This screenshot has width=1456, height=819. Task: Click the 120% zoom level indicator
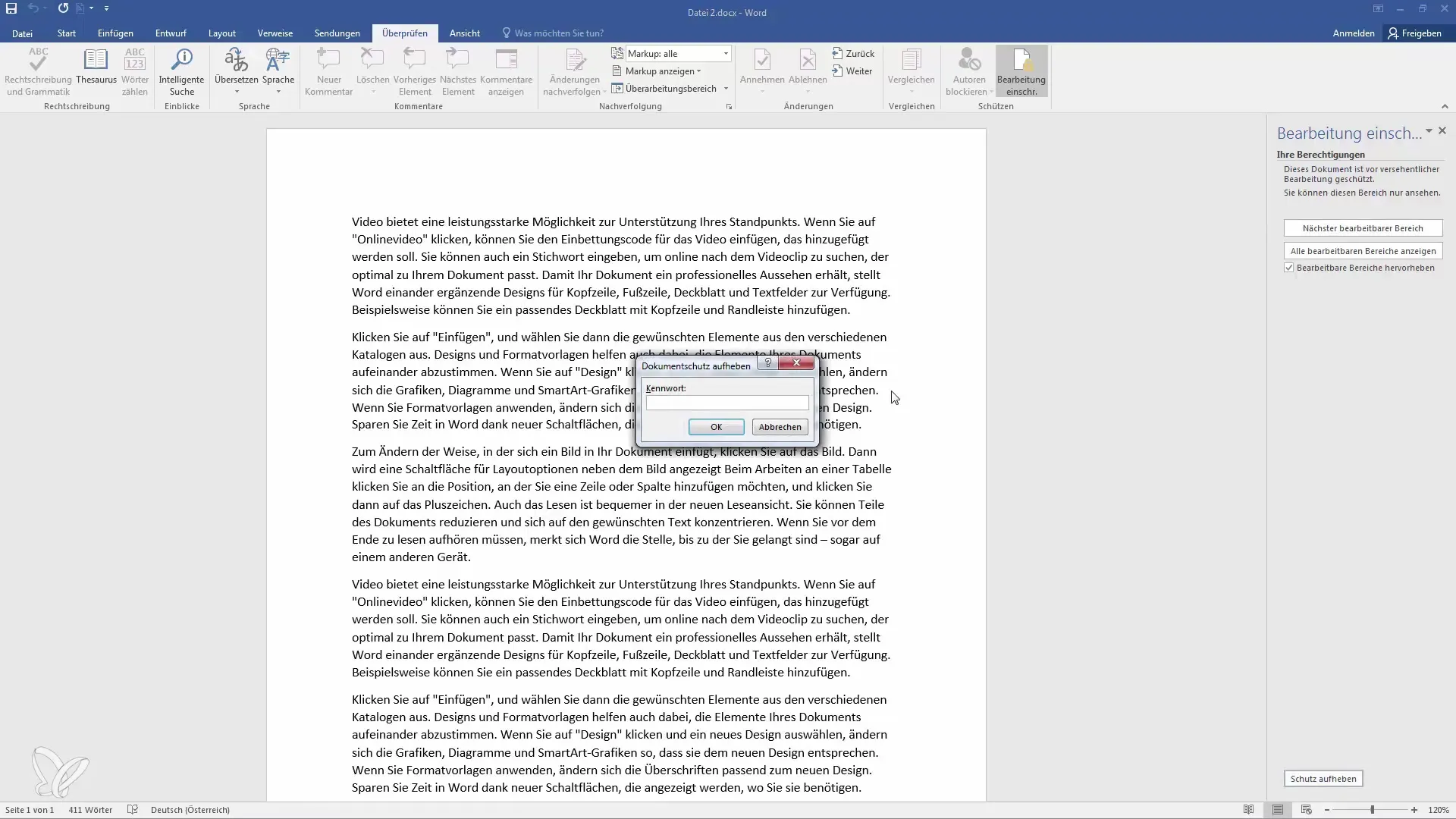pos(1439,810)
